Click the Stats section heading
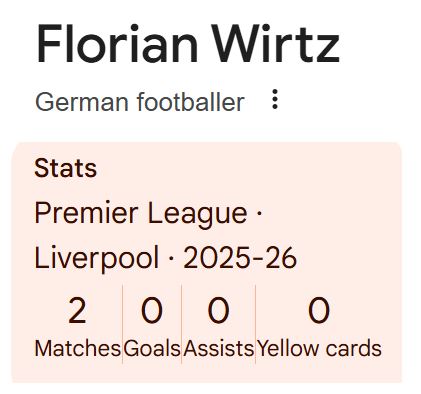421x394 pixels. tap(66, 168)
